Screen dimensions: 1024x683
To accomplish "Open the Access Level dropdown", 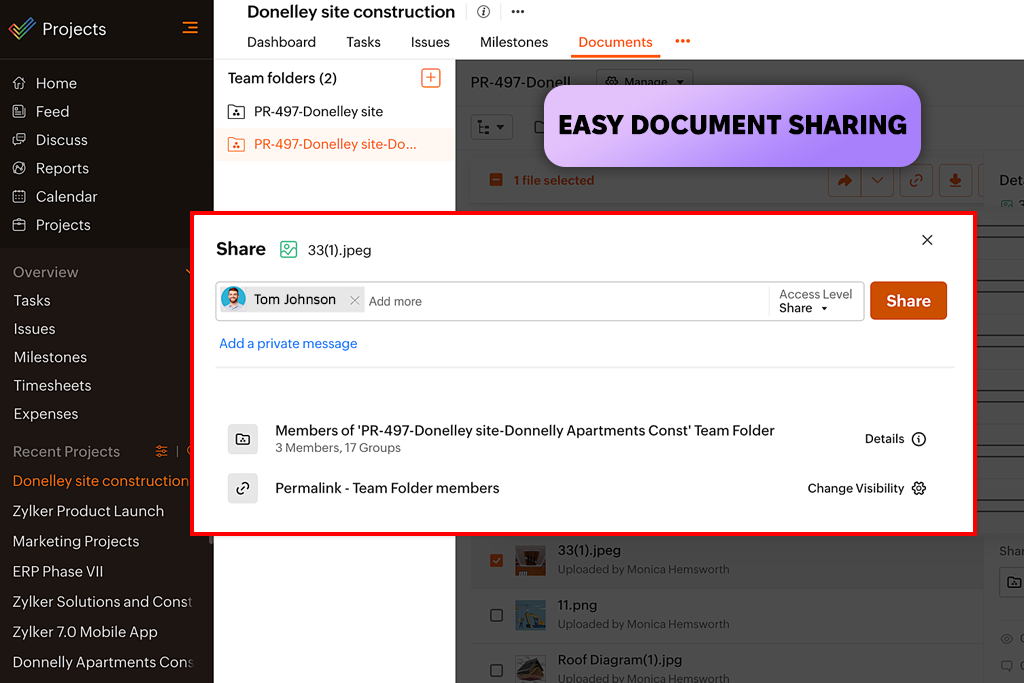I will [815, 301].
